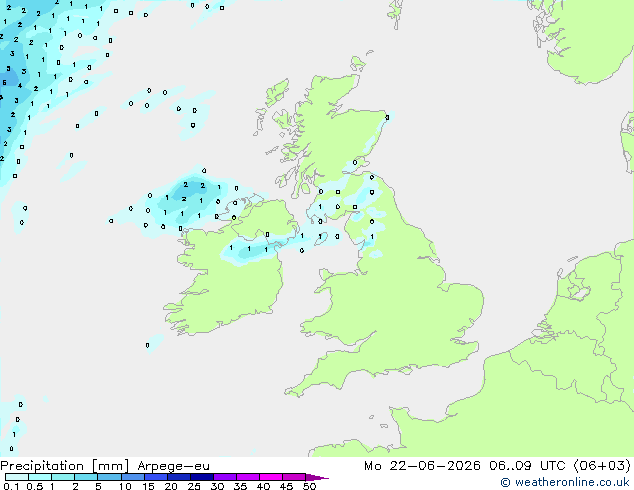Viewport: 634px width, 490px height.
Task: Click the '(06+03)' forecast offset text
Action: coord(602,466)
